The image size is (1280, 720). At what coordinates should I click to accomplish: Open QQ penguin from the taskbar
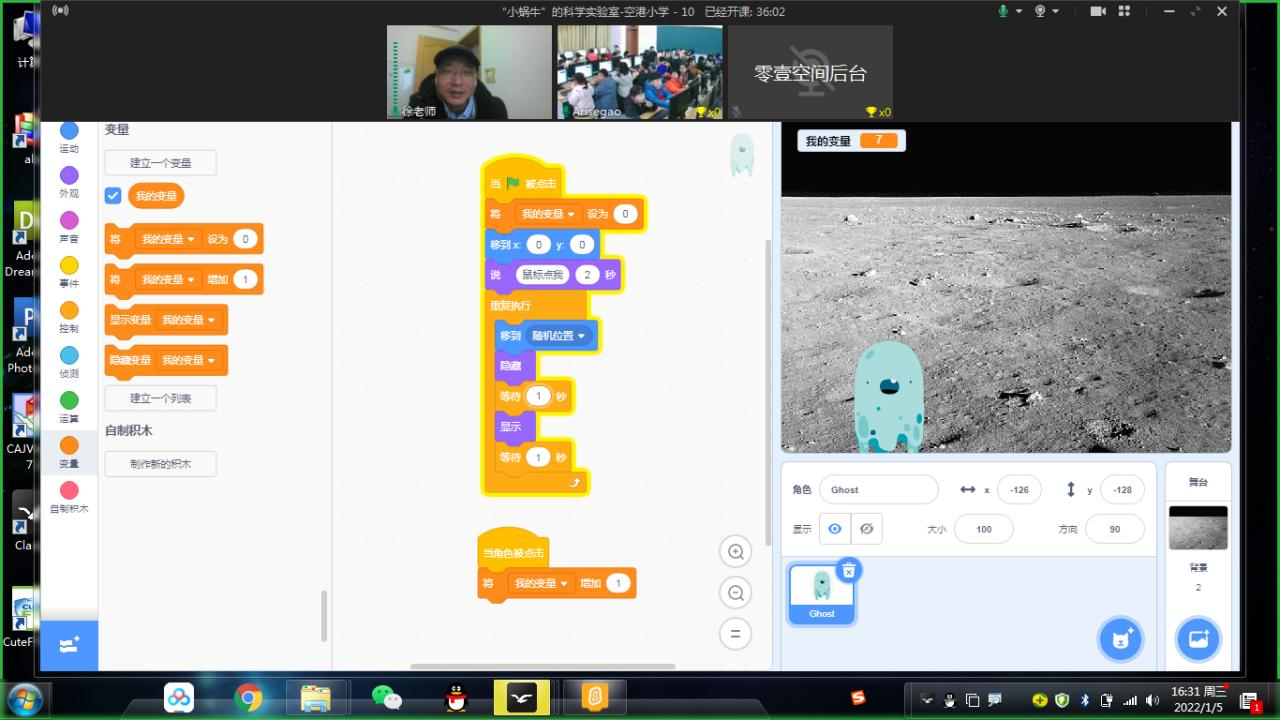[x=456, y=697]
